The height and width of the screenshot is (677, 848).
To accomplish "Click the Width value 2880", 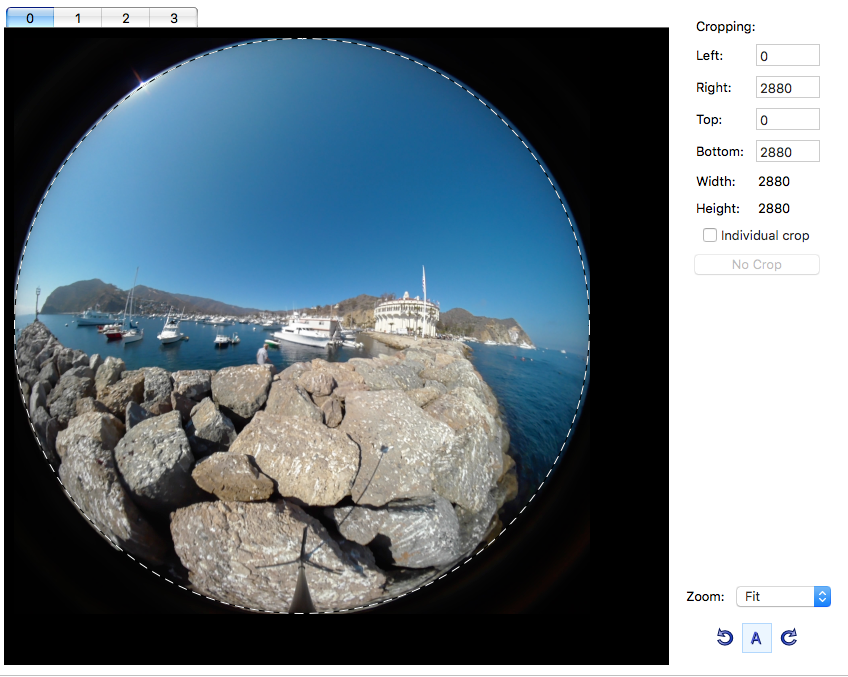I will pos(774,182).
